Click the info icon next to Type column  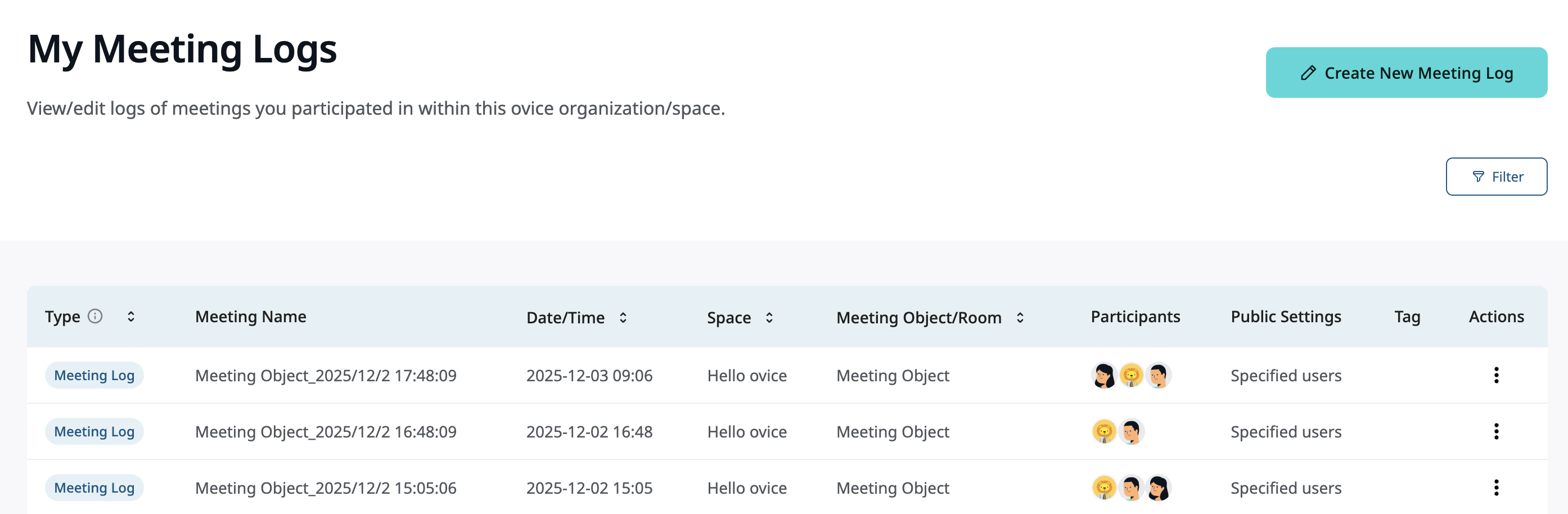coord(96,317)
